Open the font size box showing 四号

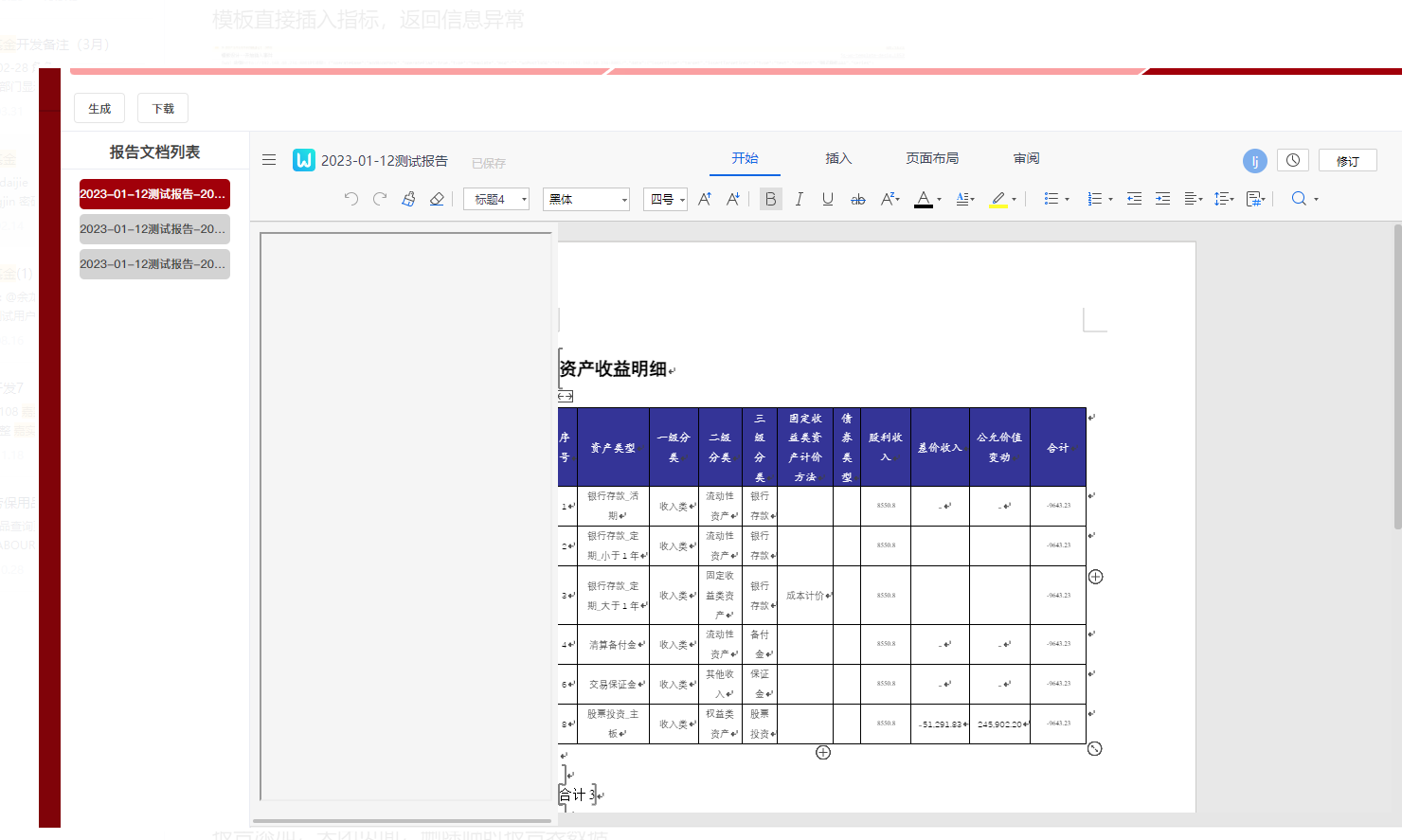coord(665,199)
